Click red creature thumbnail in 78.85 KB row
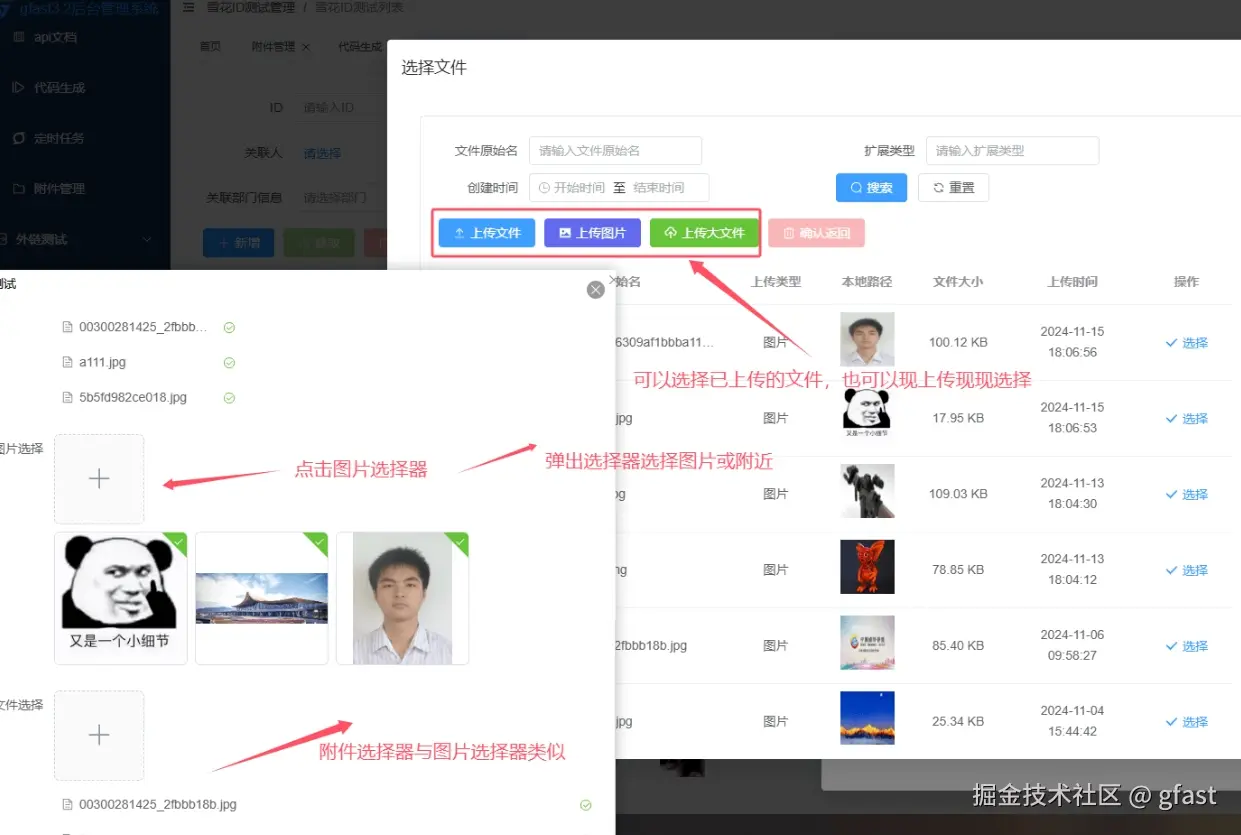This screenshot has width=1241, height=835. (867, 567)
